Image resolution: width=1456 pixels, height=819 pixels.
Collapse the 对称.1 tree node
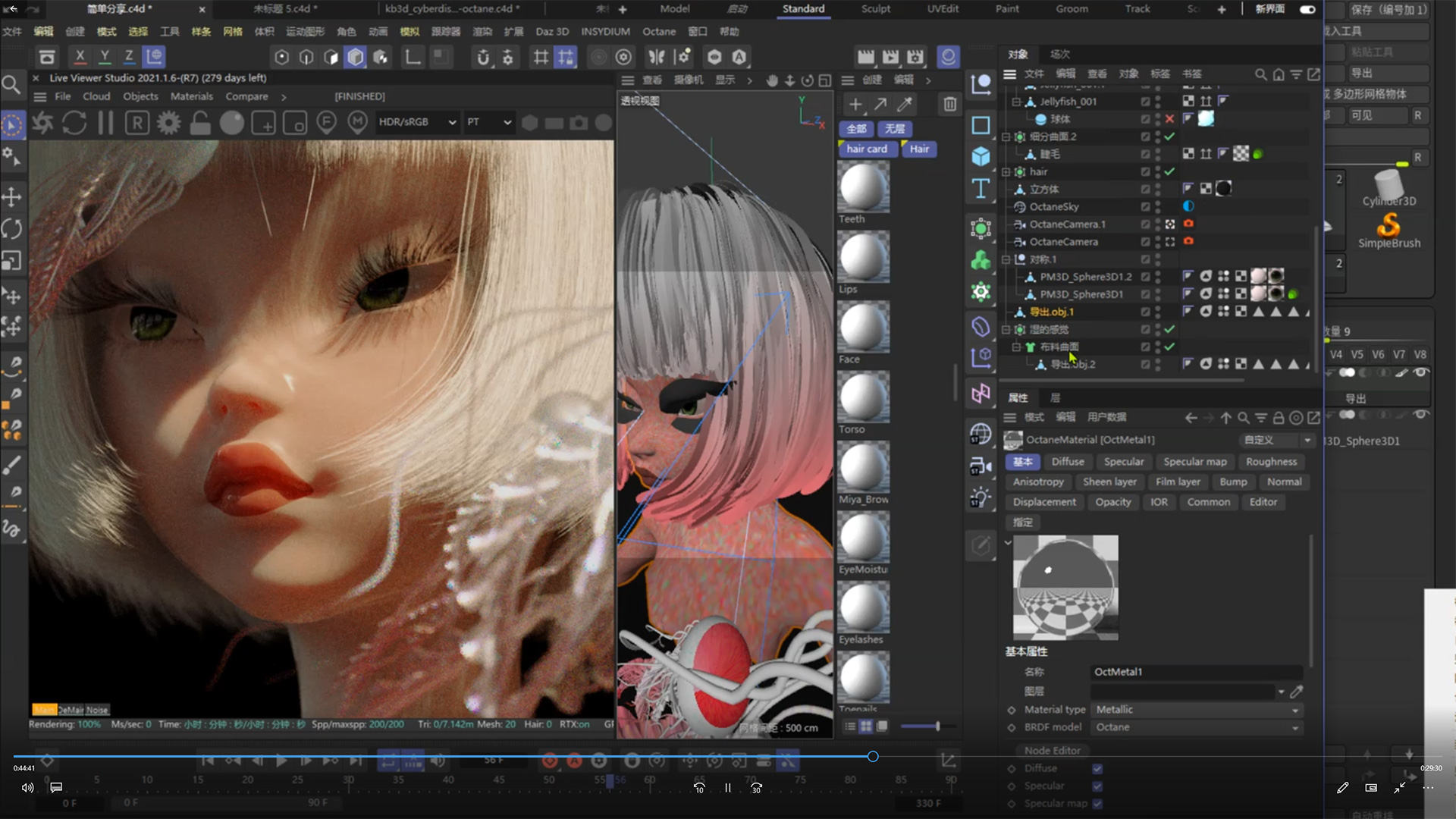[1006, 259]
